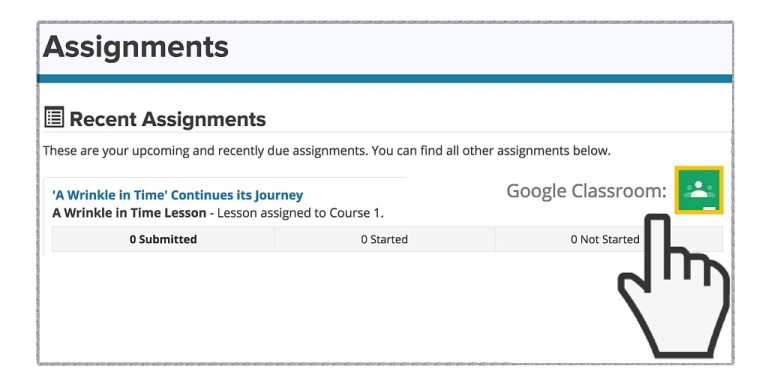Click the list icon beside Recent Assignments

pyautogui.click(x=54, y=118)
